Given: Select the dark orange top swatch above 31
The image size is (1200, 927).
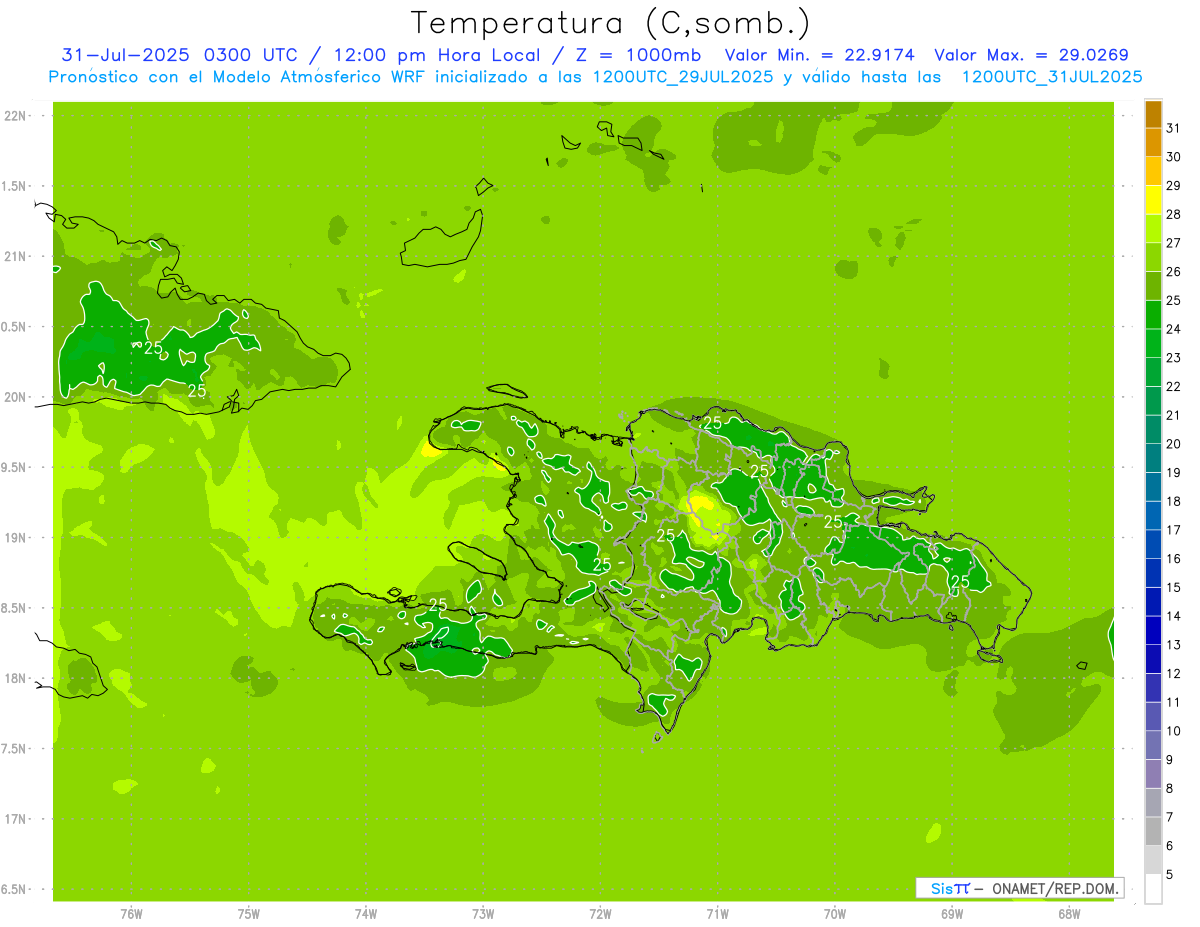Looking at the screenshot, I should click(1153, 114).
